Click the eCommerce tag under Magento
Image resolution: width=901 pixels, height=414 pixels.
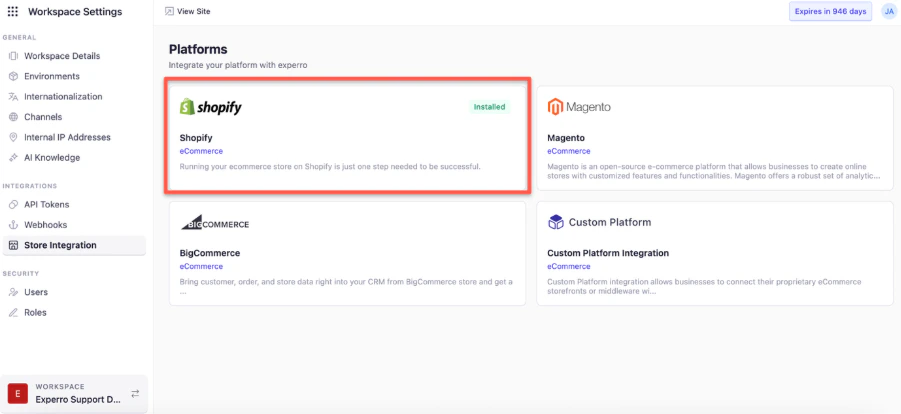click(569, 151)
